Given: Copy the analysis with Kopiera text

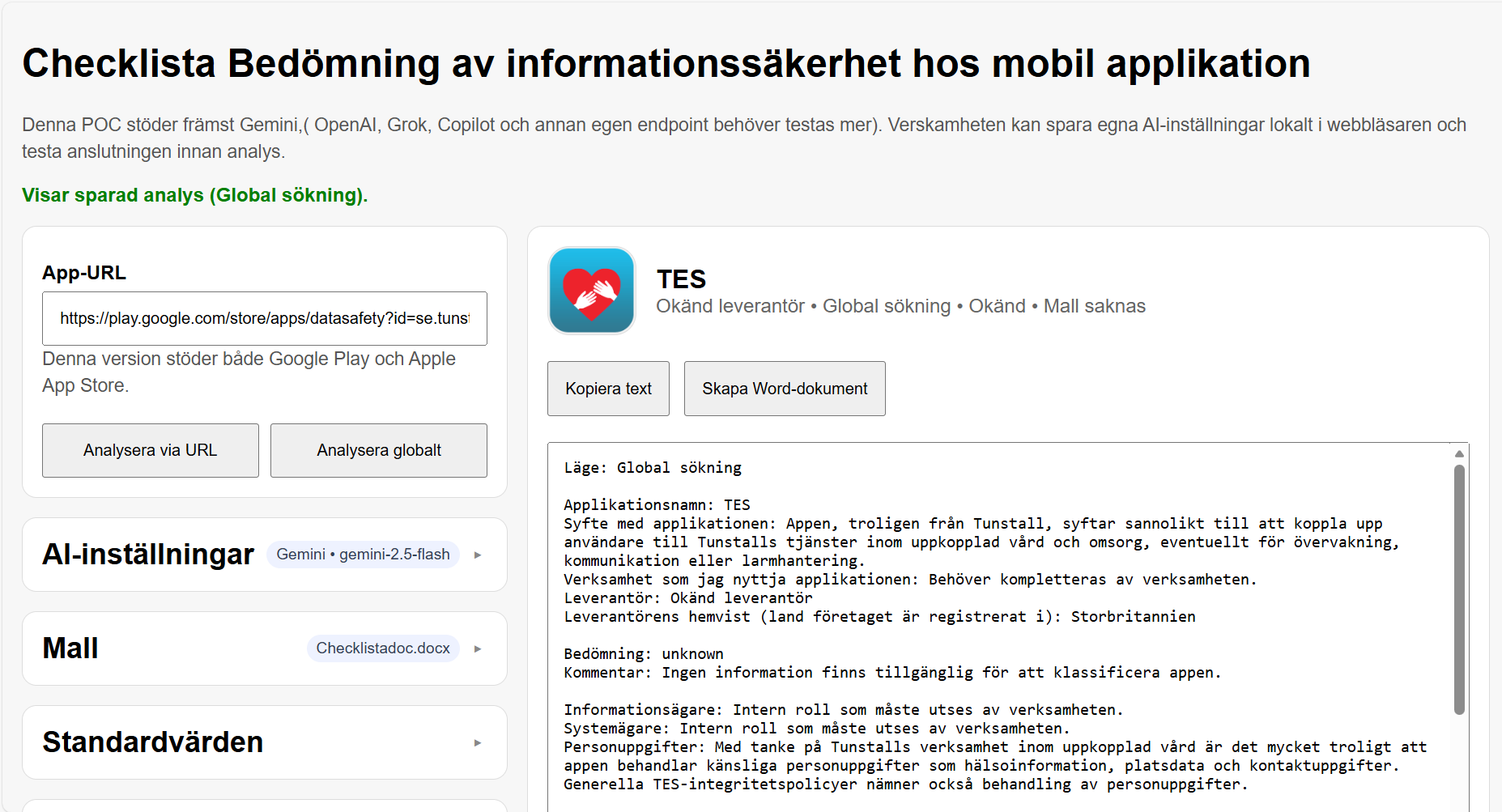Looking at the screenshot, I should [608, 389].
